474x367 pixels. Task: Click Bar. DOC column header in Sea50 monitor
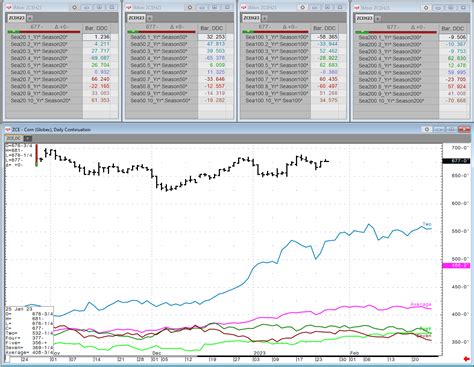tap(212, 28)
